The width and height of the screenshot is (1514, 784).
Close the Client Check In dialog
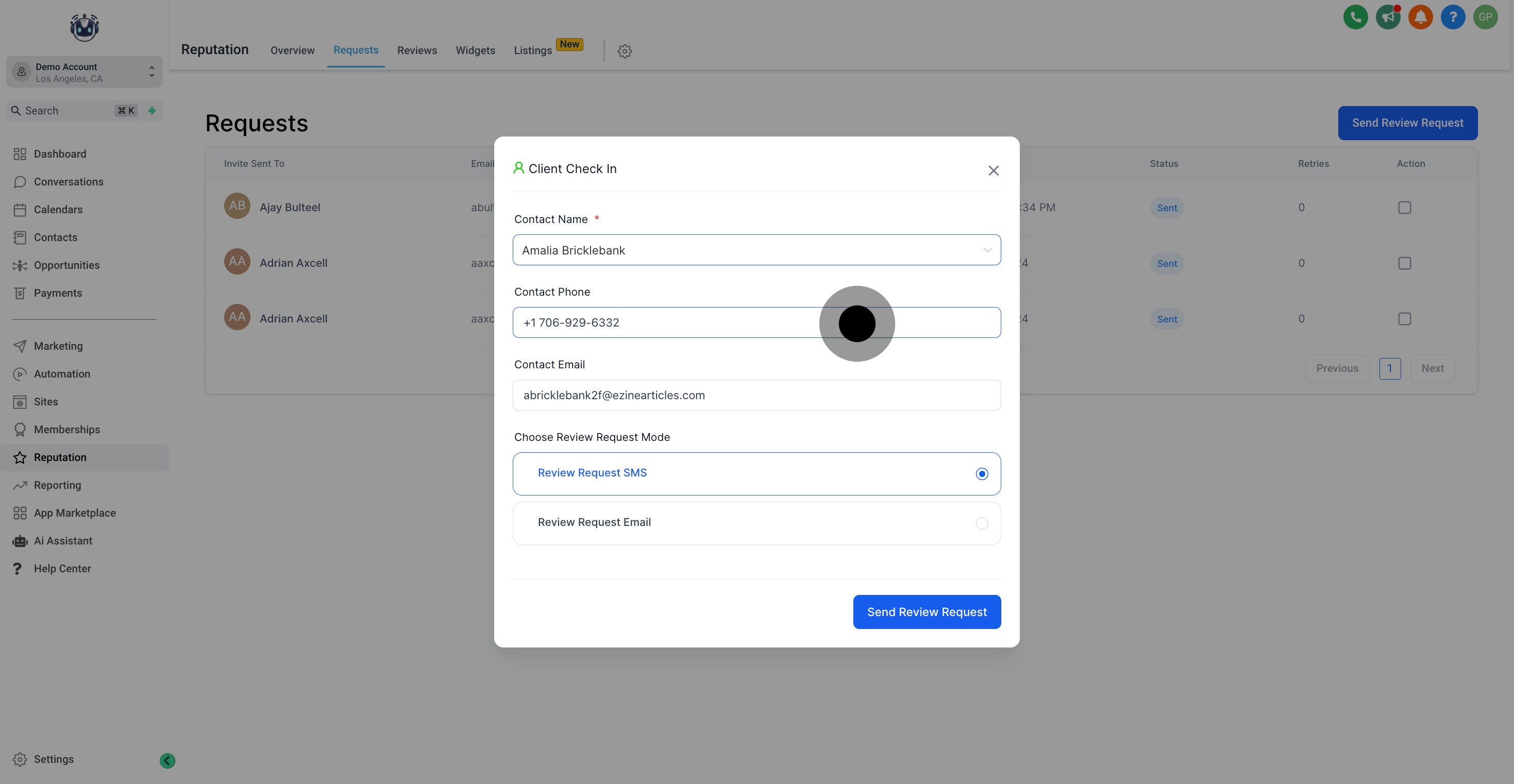tap(993, 171)
